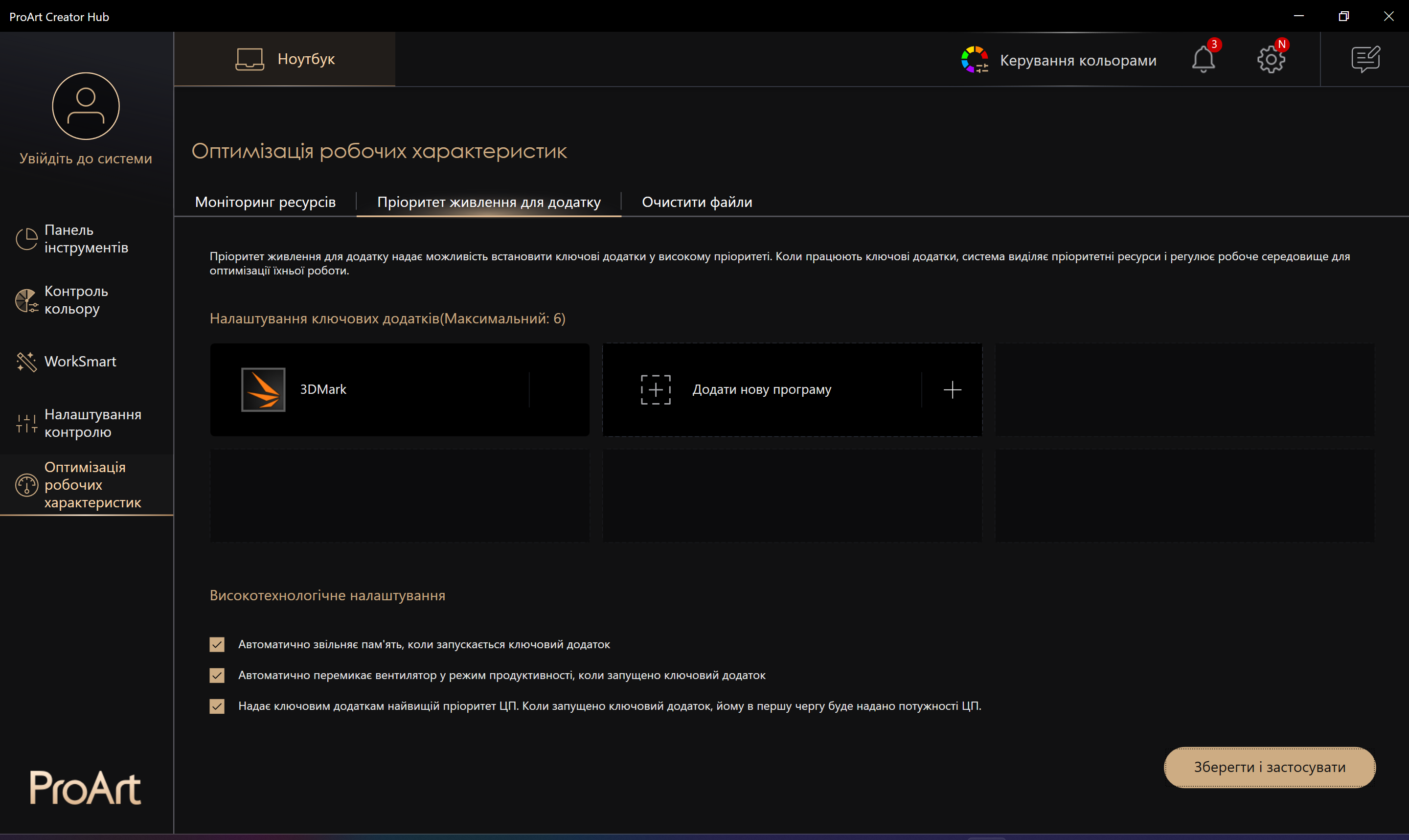Click the feedback note icon
The width and height of the screenshot is (1409, 840).
pos(1365,59)
